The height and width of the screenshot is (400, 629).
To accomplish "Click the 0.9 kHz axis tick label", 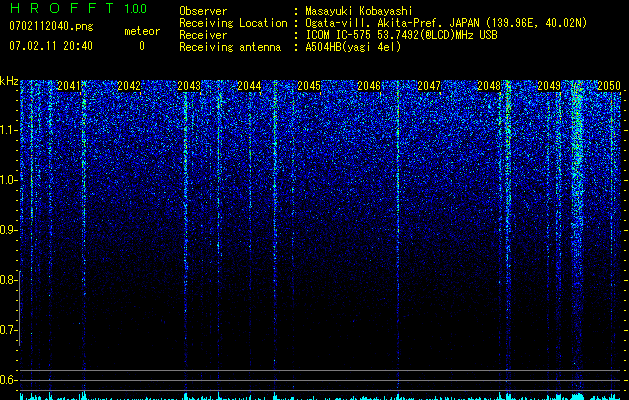I will 8,230.
